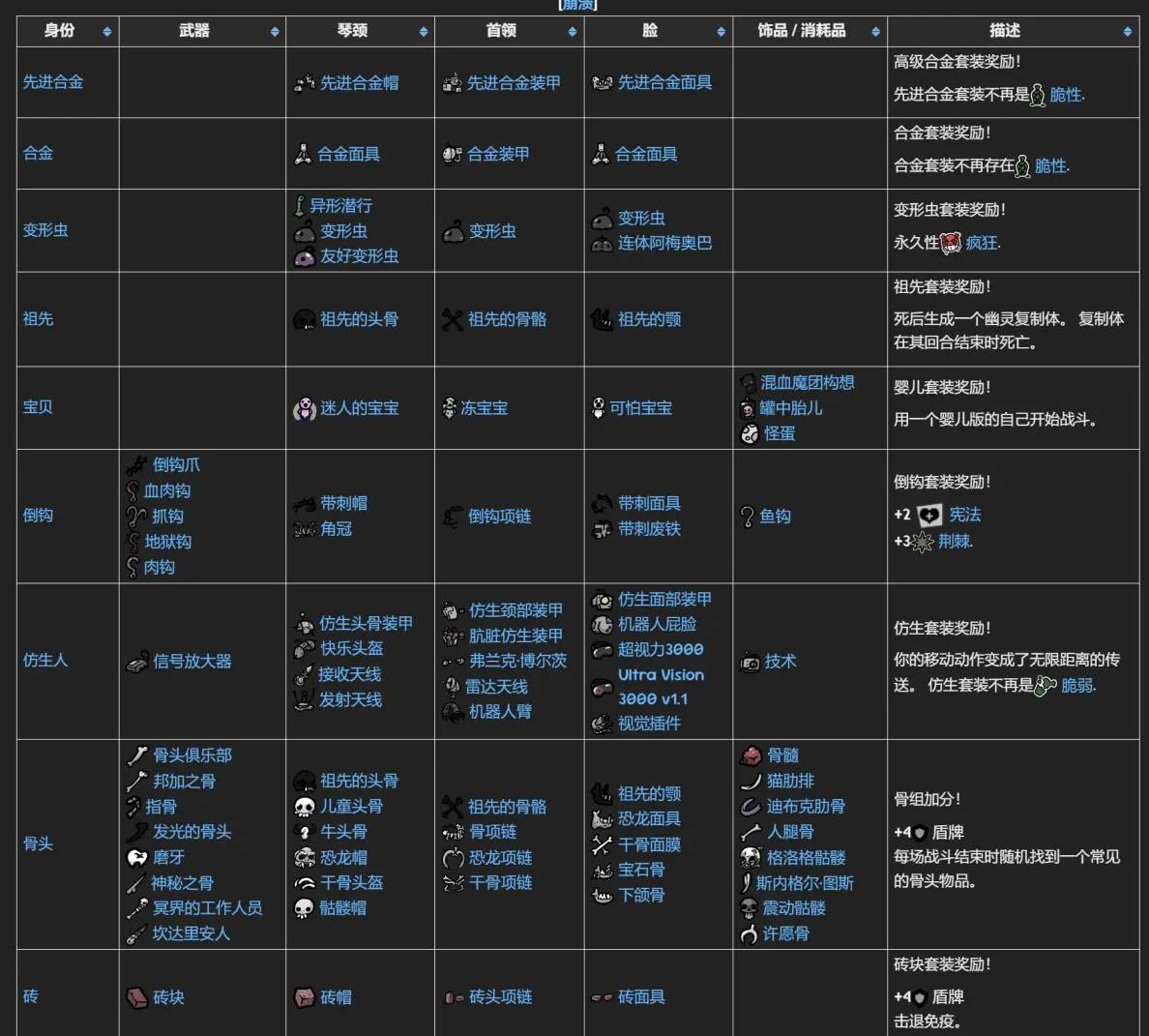Click the 技术 item icon
This screenshot has width=1149, height=1036.
pos(750,663)
